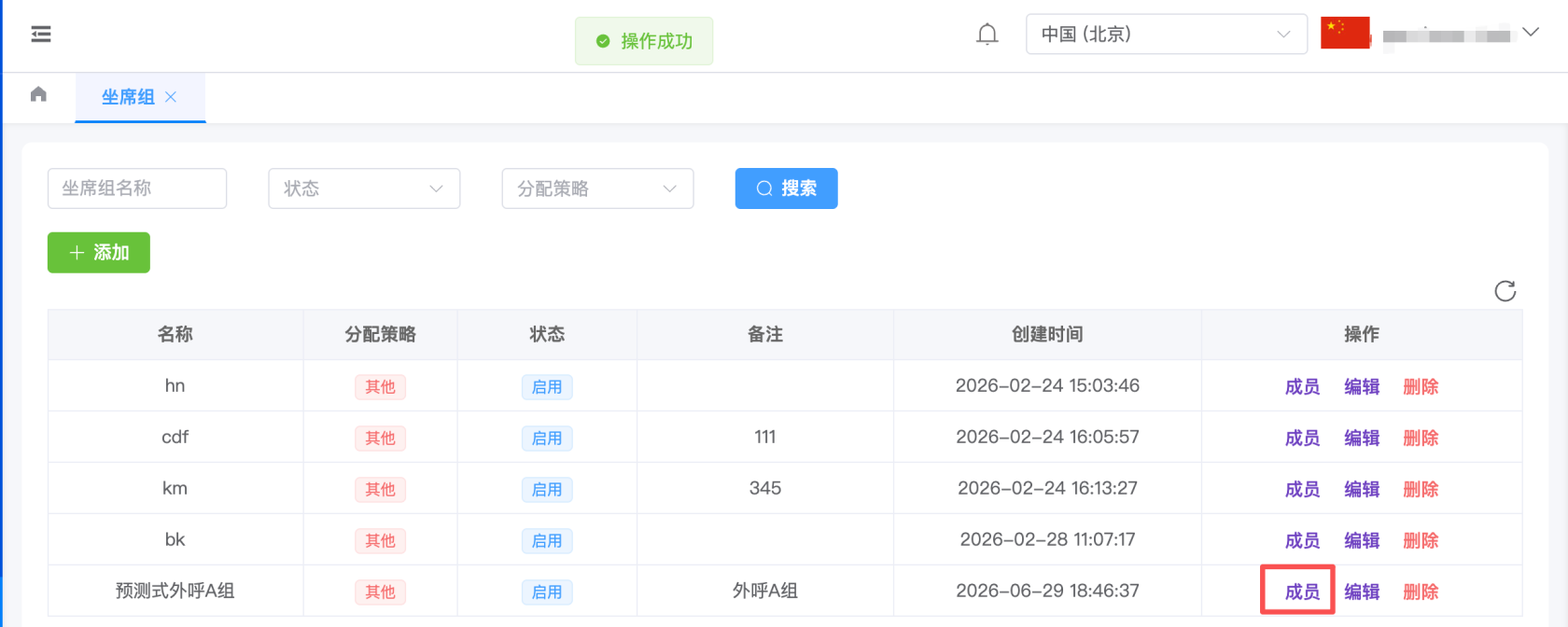Image resolution: width=1568 pixels, height=627 pixels.
Task: Expand the user account menu chevron
Action: coord(1531,33)
